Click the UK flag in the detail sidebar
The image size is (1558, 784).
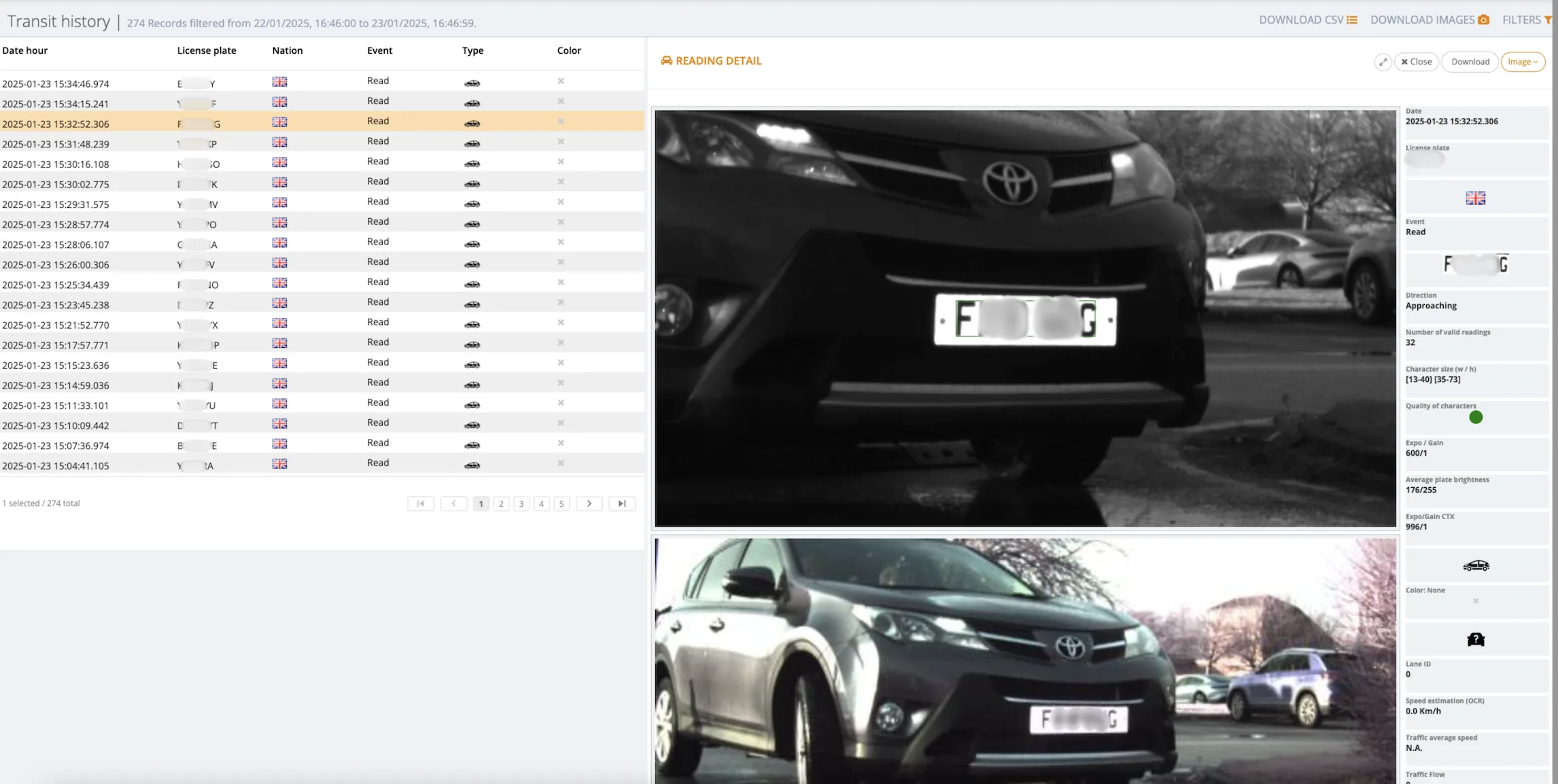click(1475, 198)
